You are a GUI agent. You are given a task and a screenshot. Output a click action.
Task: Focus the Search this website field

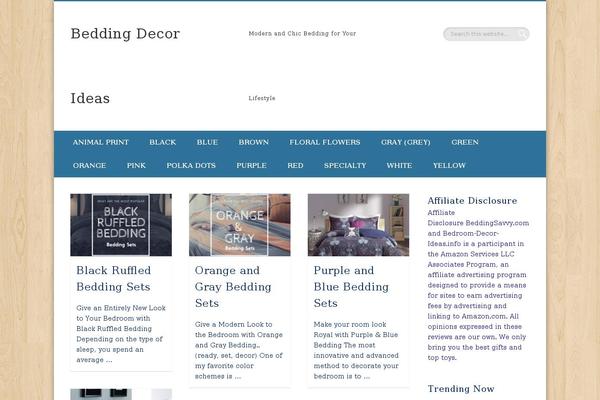[486, 34]
